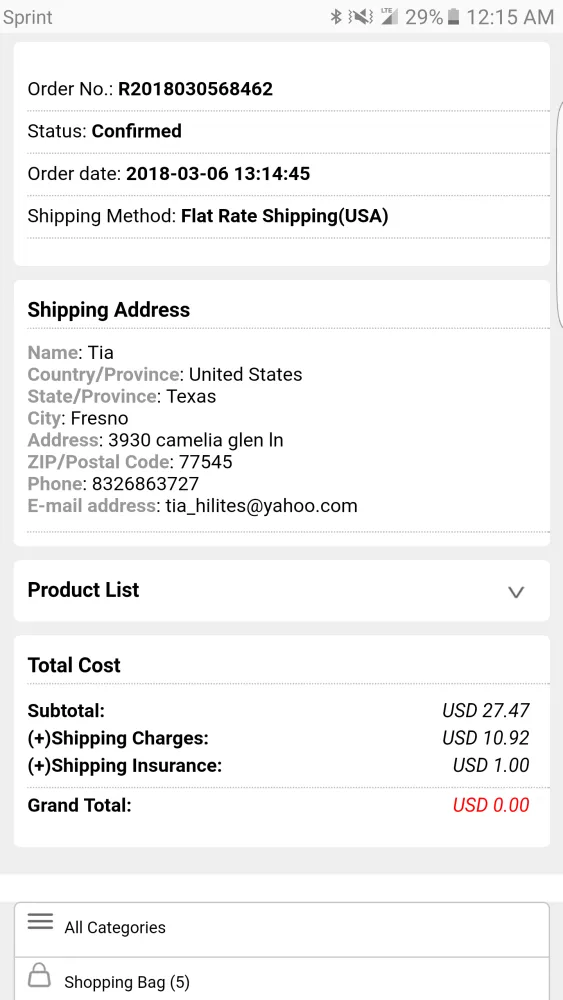Screen dimensions: 563x1000
Task: Tap the Bluetooth status bar icon
Action: pos(336,17)
